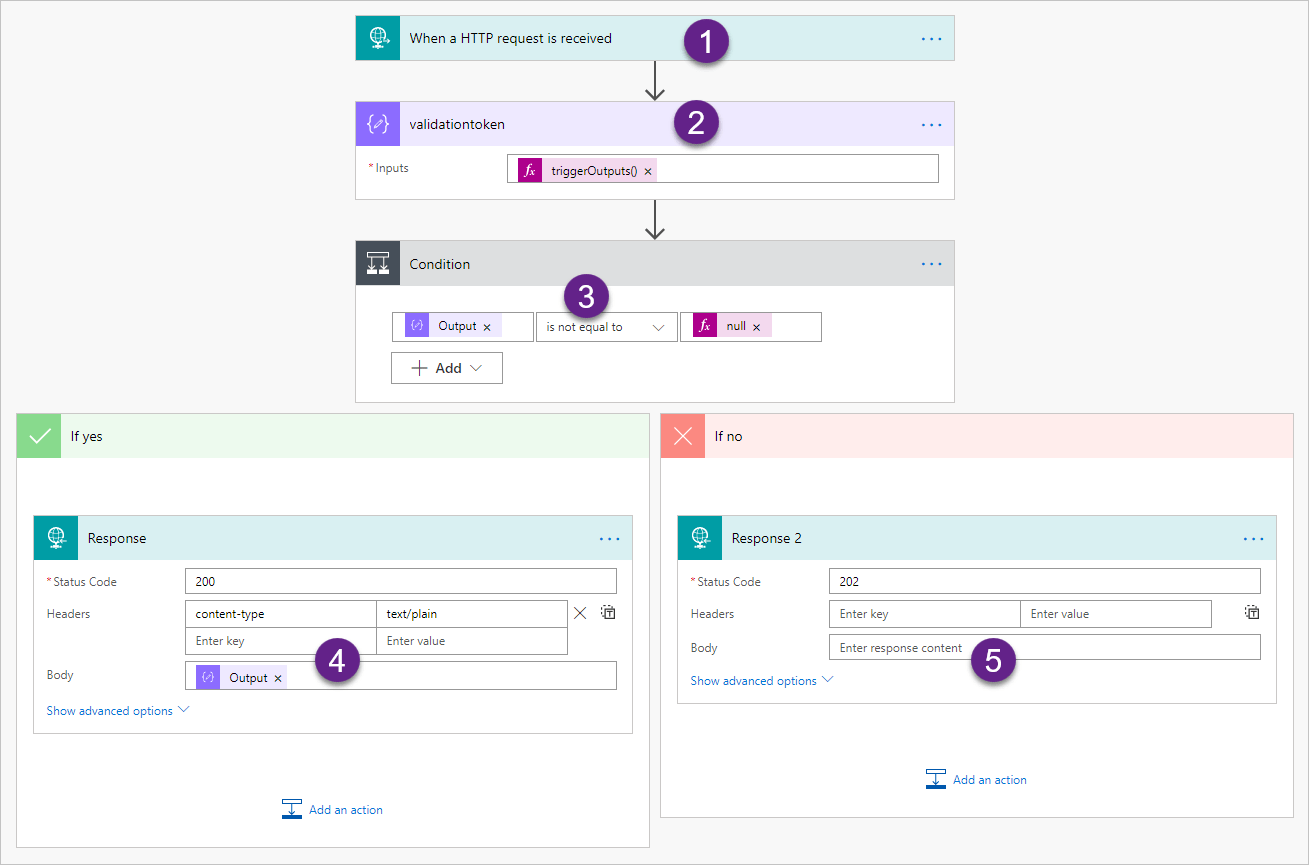Click the Enter response content field
This screenshot has width=1309, height=865.
tap(1044, 647)
